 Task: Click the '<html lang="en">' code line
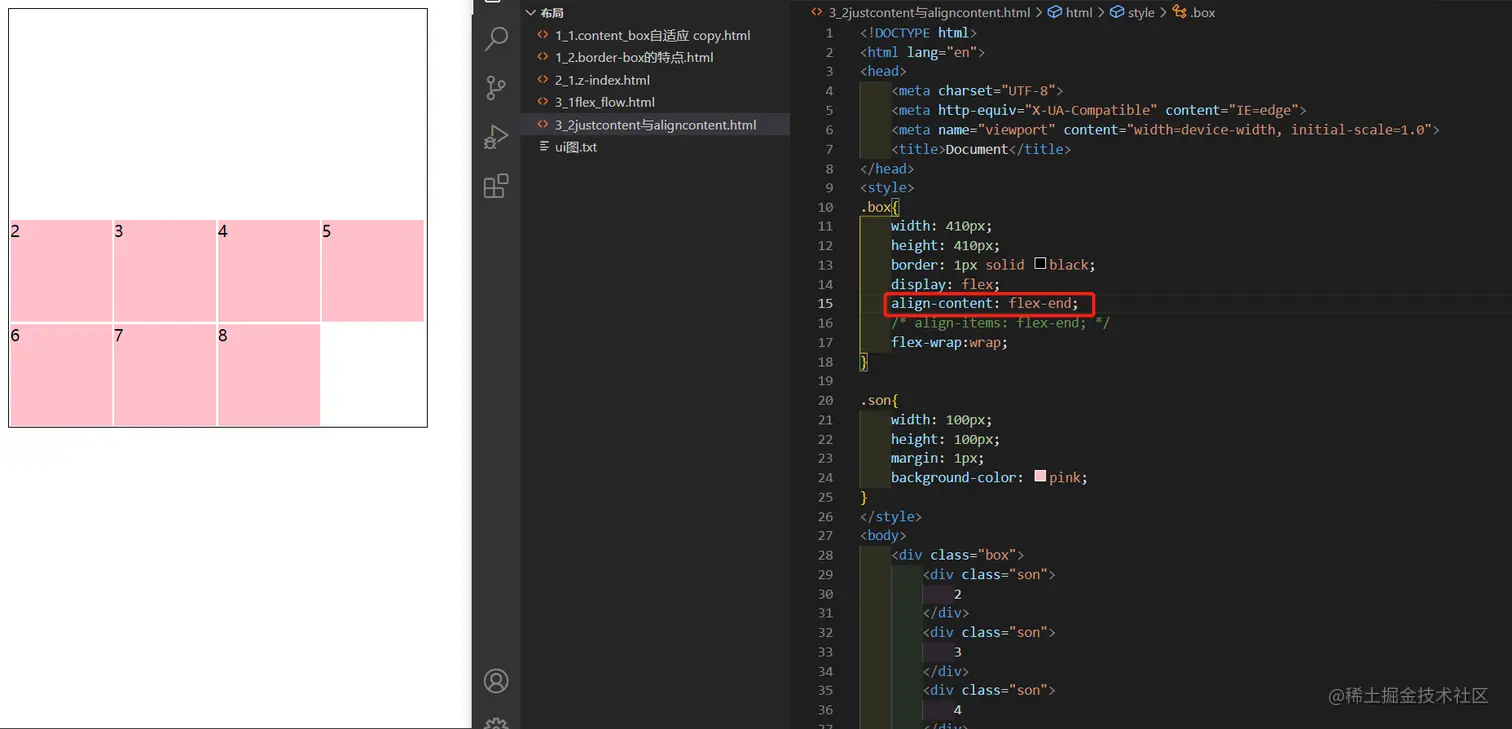pos(922,52)
